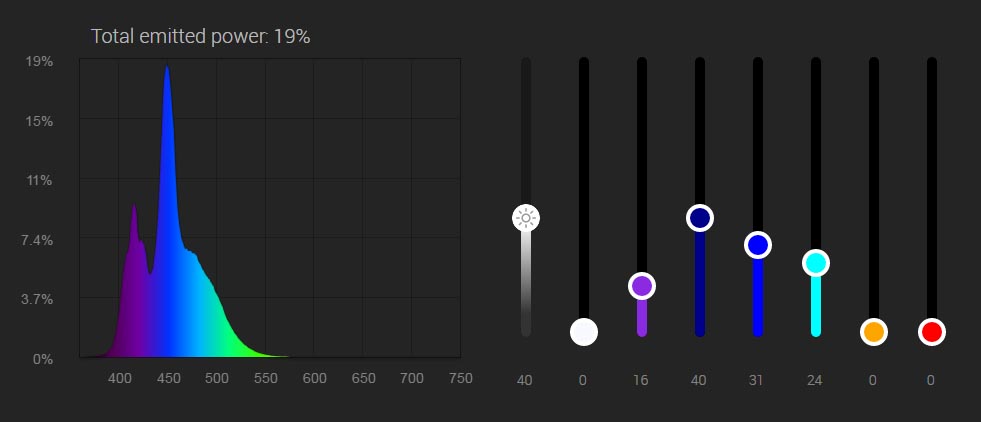Click the cyan channel value 24
This screenshot has height=422, width=981.
[816, 380]
